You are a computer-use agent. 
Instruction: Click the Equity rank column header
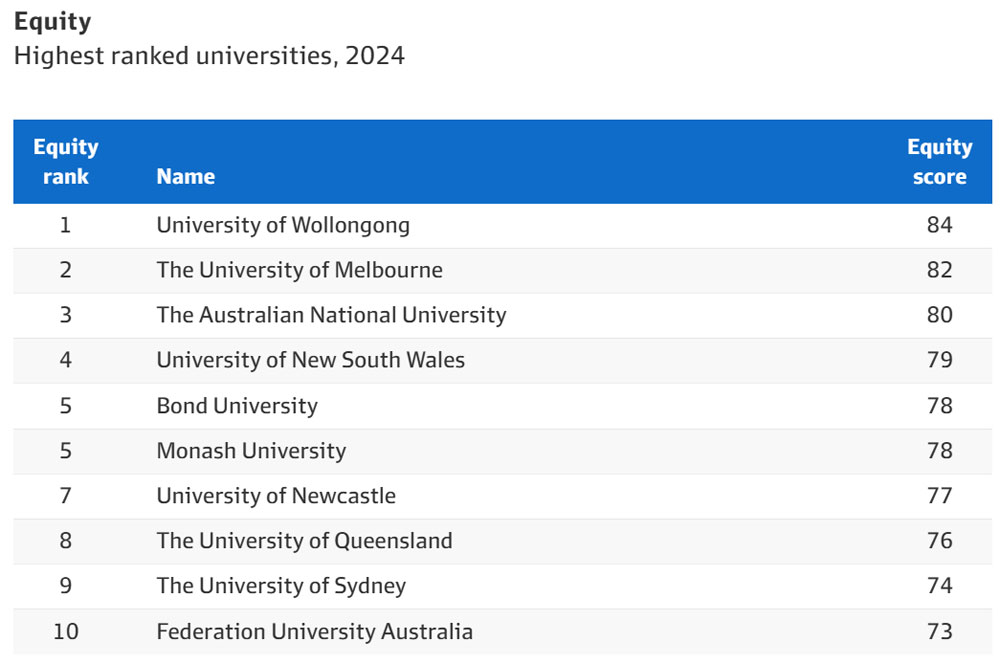point(66,161)
